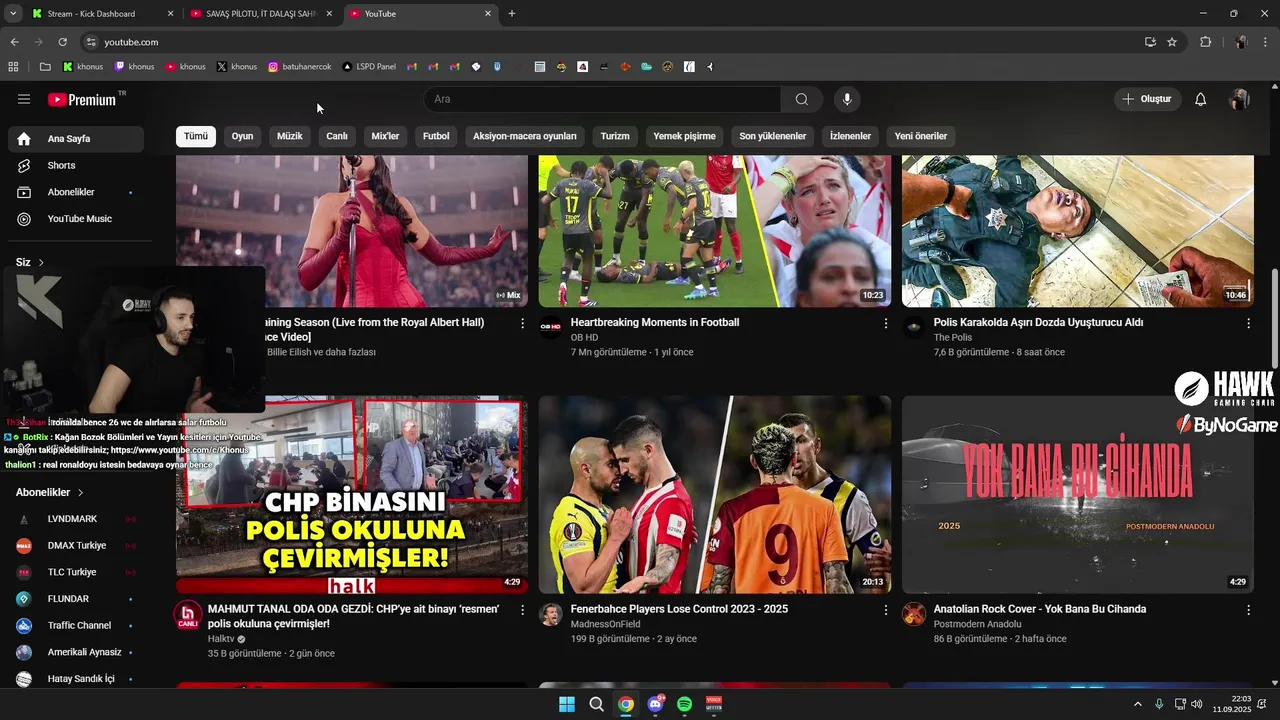The width and height of the screenshot is (1280, 720).
Task: Click the Oluştur create button
Action: tap(1147, 99)
